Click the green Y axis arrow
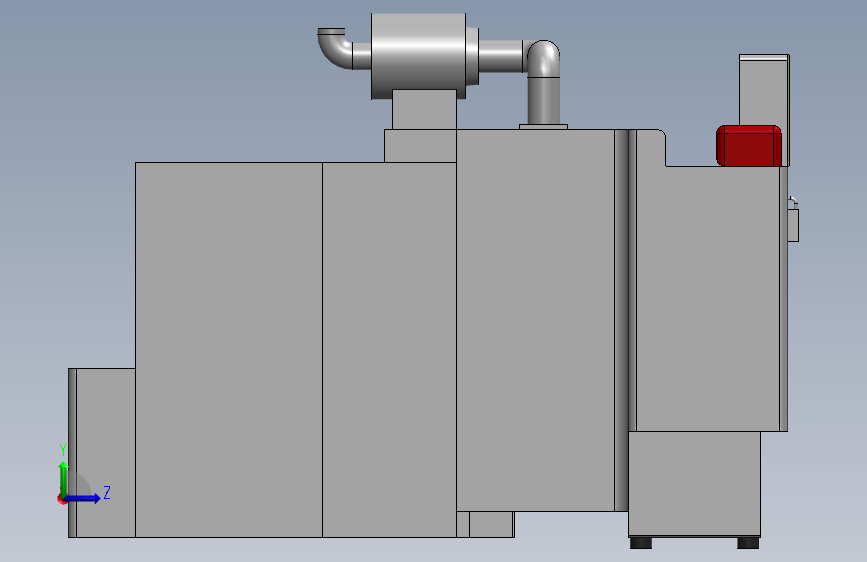 [64, 479]
